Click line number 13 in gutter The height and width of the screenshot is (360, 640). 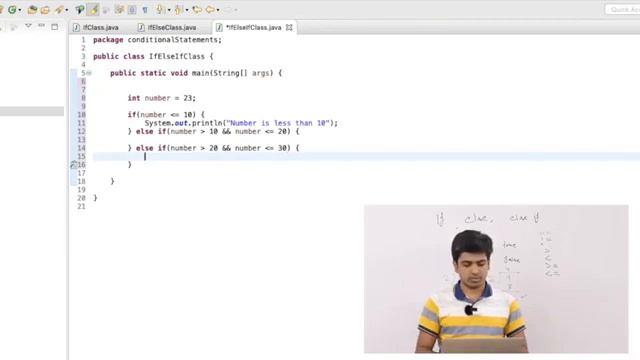tap(82, 140)
